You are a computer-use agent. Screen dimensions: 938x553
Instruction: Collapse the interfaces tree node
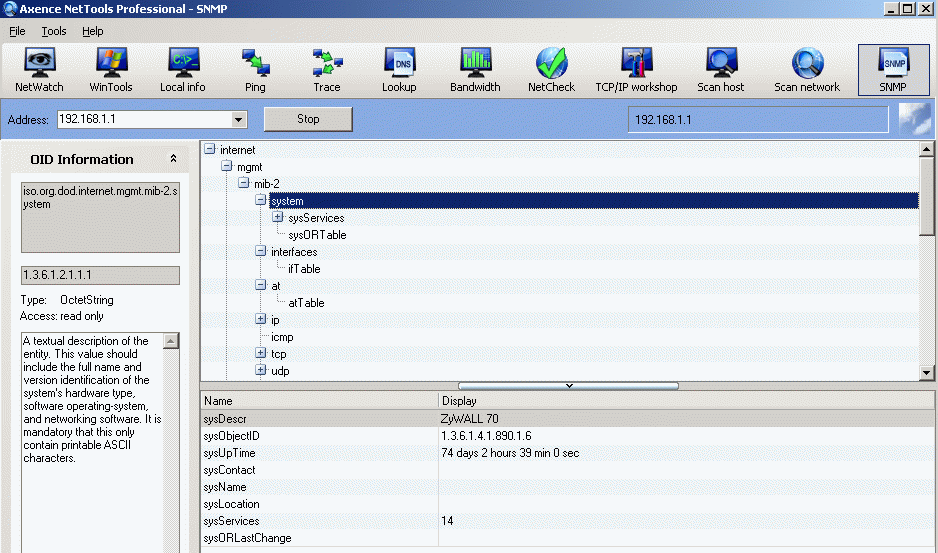[x=261, y=251]
